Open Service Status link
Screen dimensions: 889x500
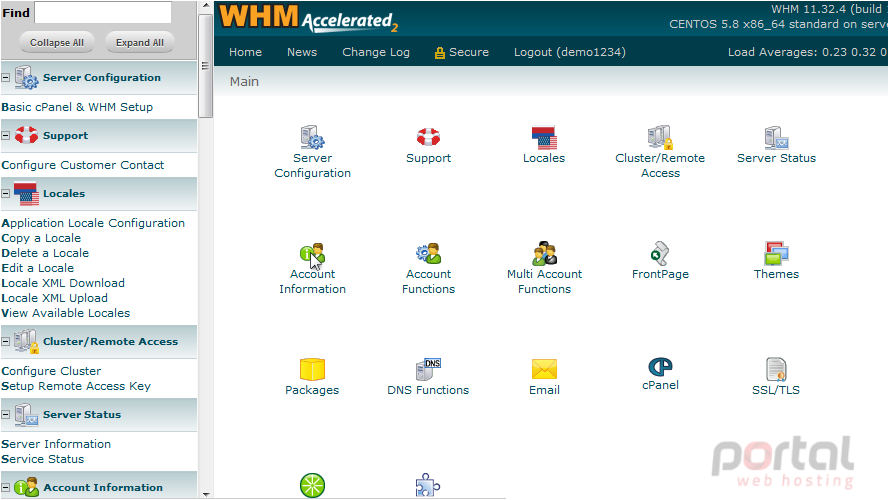(x=43, y=459)
